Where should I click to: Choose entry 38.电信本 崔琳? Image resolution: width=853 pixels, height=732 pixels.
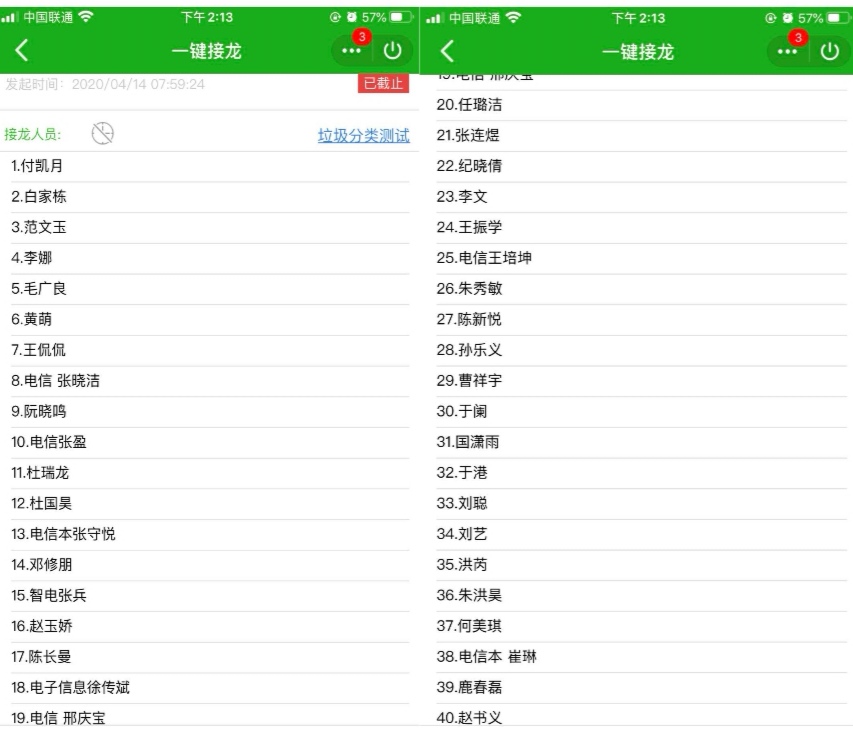click(x=488, y=657)
